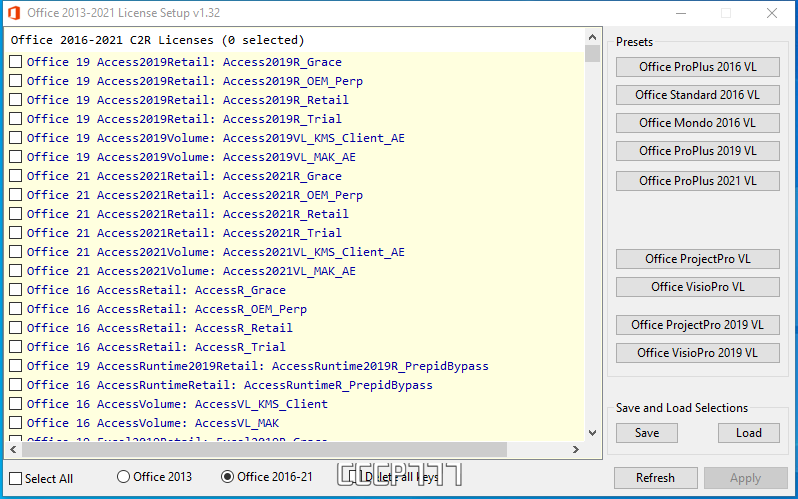Click the Office VisioPro 2019 VL preset
The width and height of the screenshot is (798, 499).
(x=697, y=353)
